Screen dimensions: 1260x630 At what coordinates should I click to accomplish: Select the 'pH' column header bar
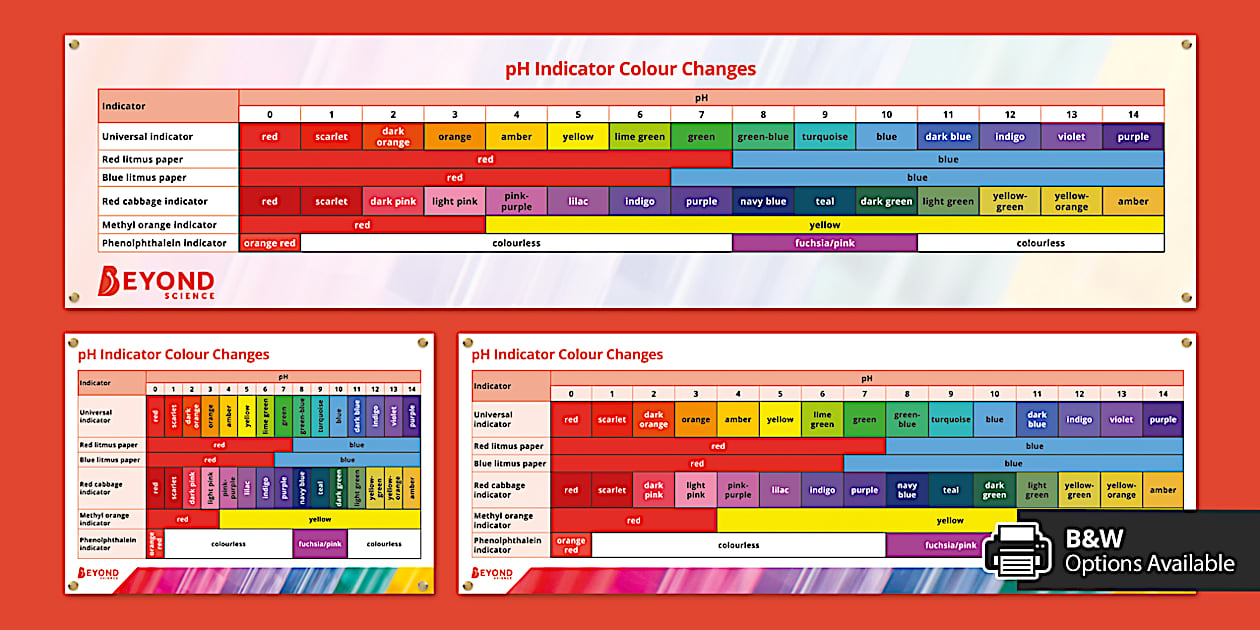pyautogui.click(x=700, y=97)
